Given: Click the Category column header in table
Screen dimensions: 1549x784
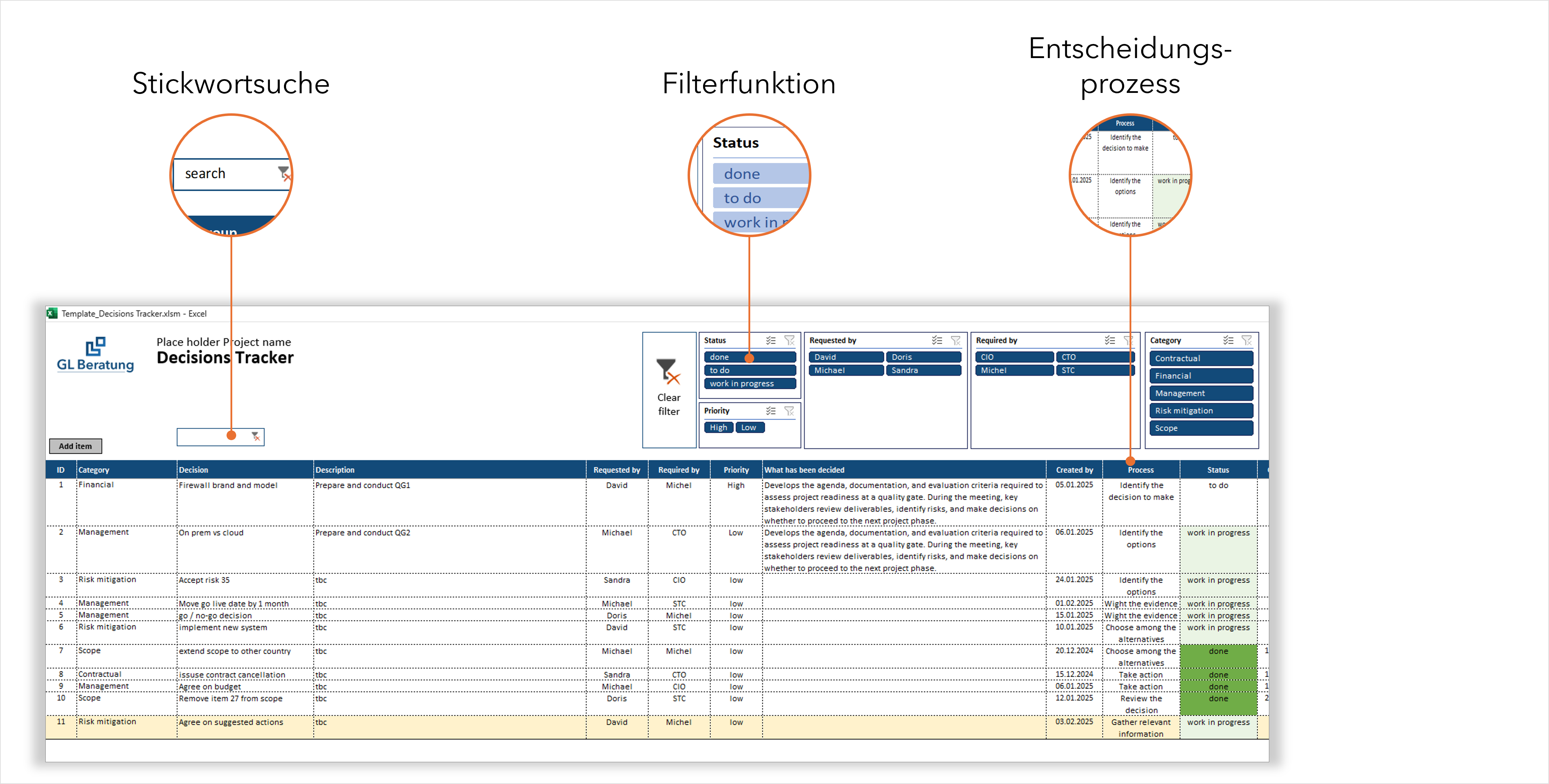Looking at the screenshot, I should pyautogui.click(x=126, y=470).
